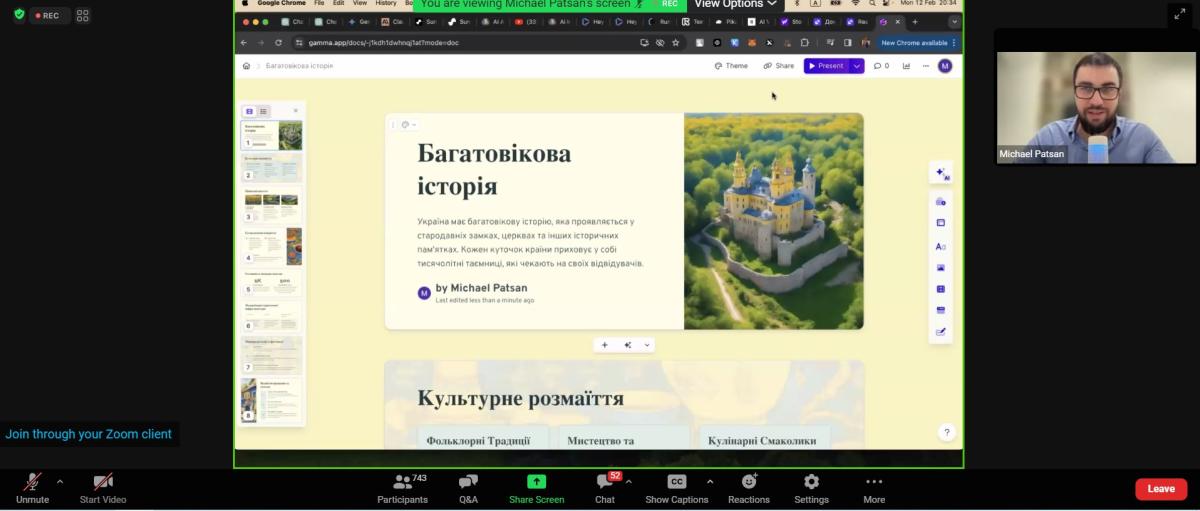Open the Participants panel
This screenshot has width=1200, height=511.
tap(402, 487)
